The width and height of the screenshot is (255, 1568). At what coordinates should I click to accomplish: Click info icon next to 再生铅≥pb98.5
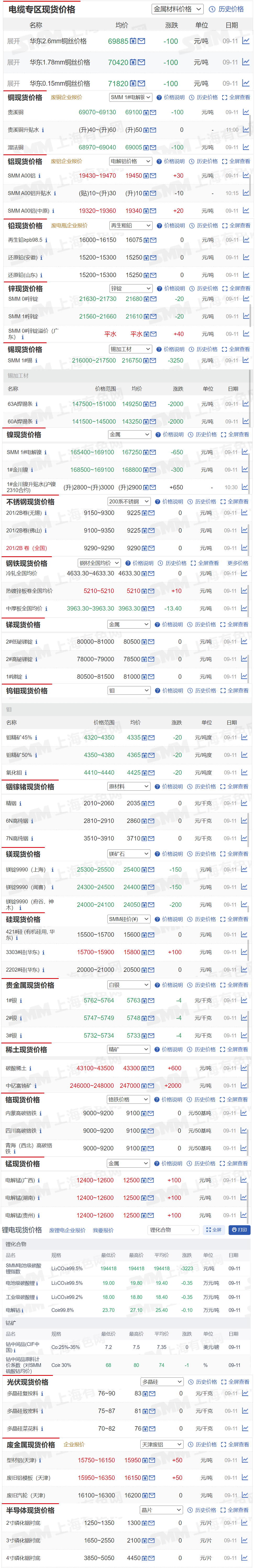tap(46, 240)
